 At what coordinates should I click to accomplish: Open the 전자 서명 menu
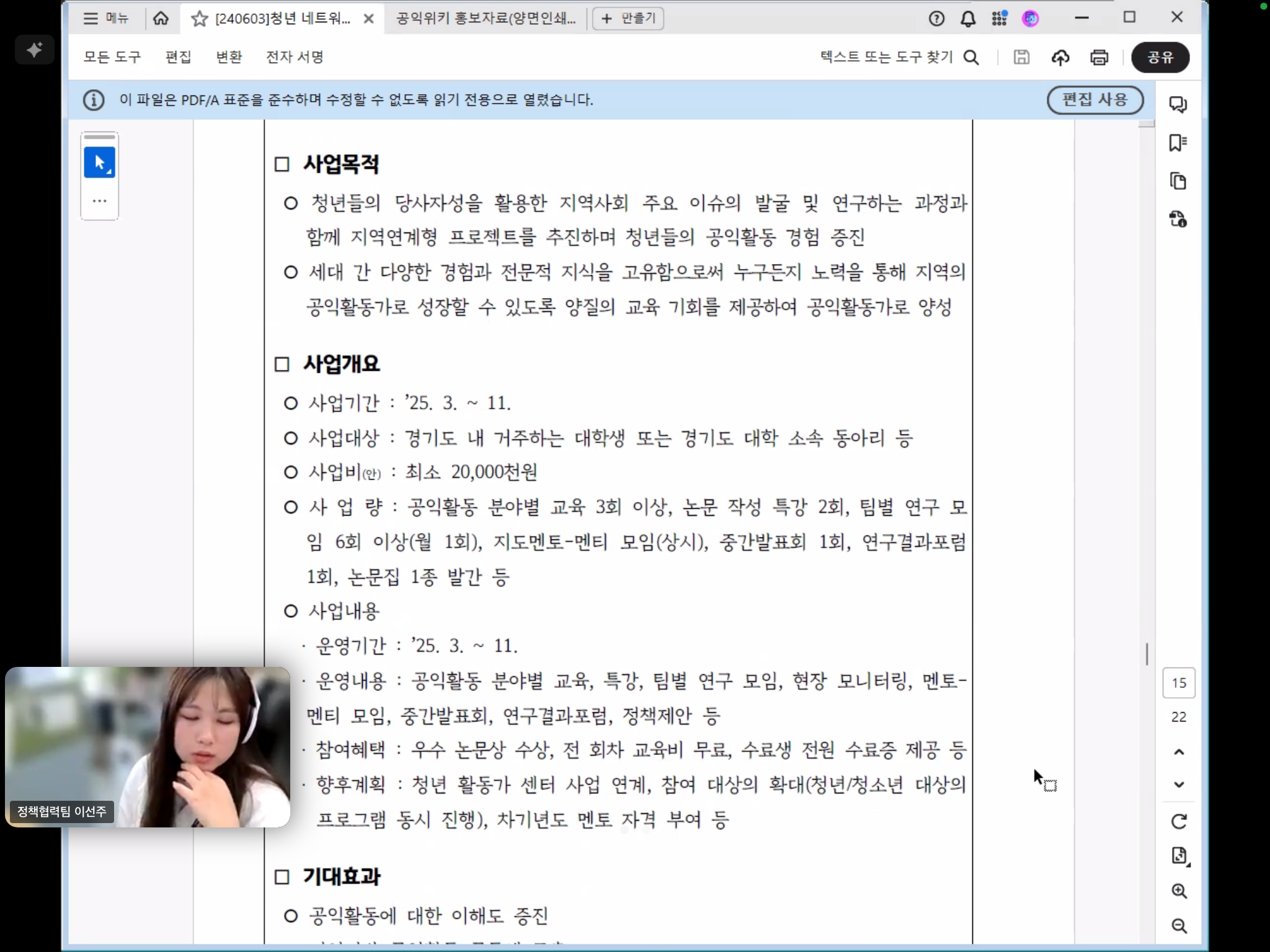[295, 57]
